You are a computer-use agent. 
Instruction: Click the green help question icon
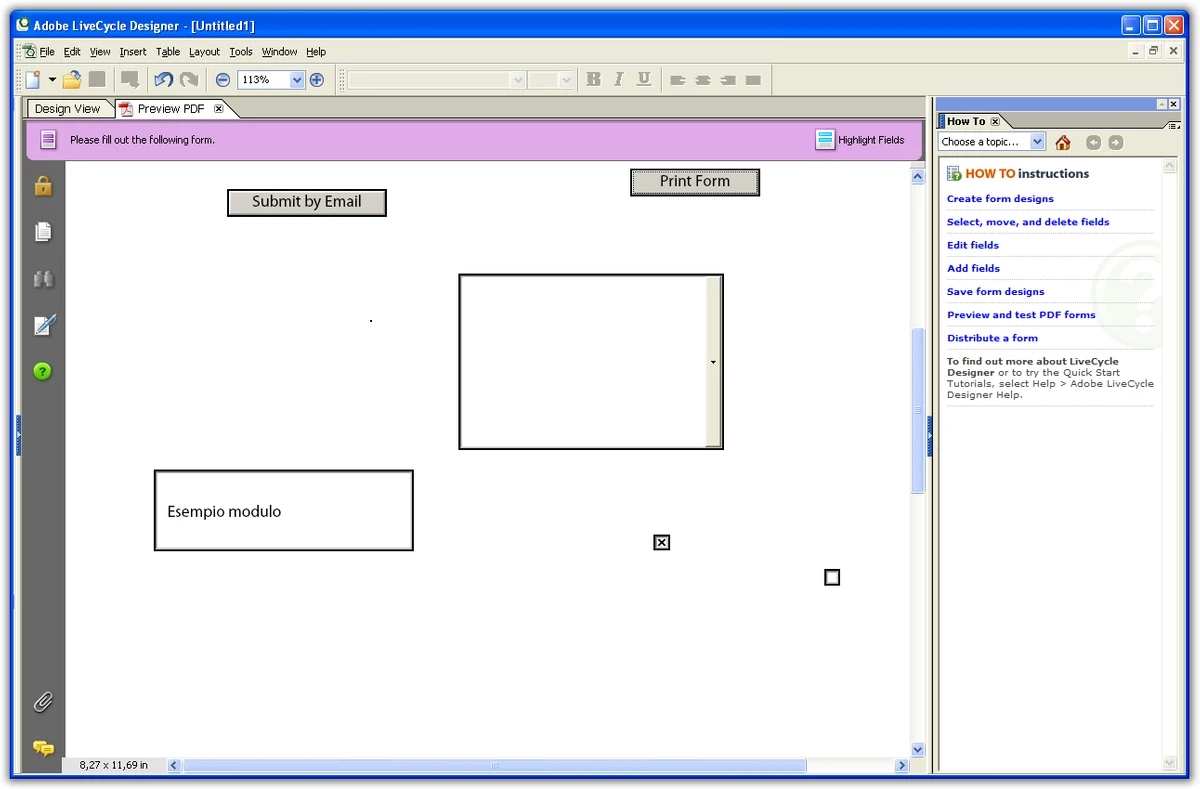42,371
